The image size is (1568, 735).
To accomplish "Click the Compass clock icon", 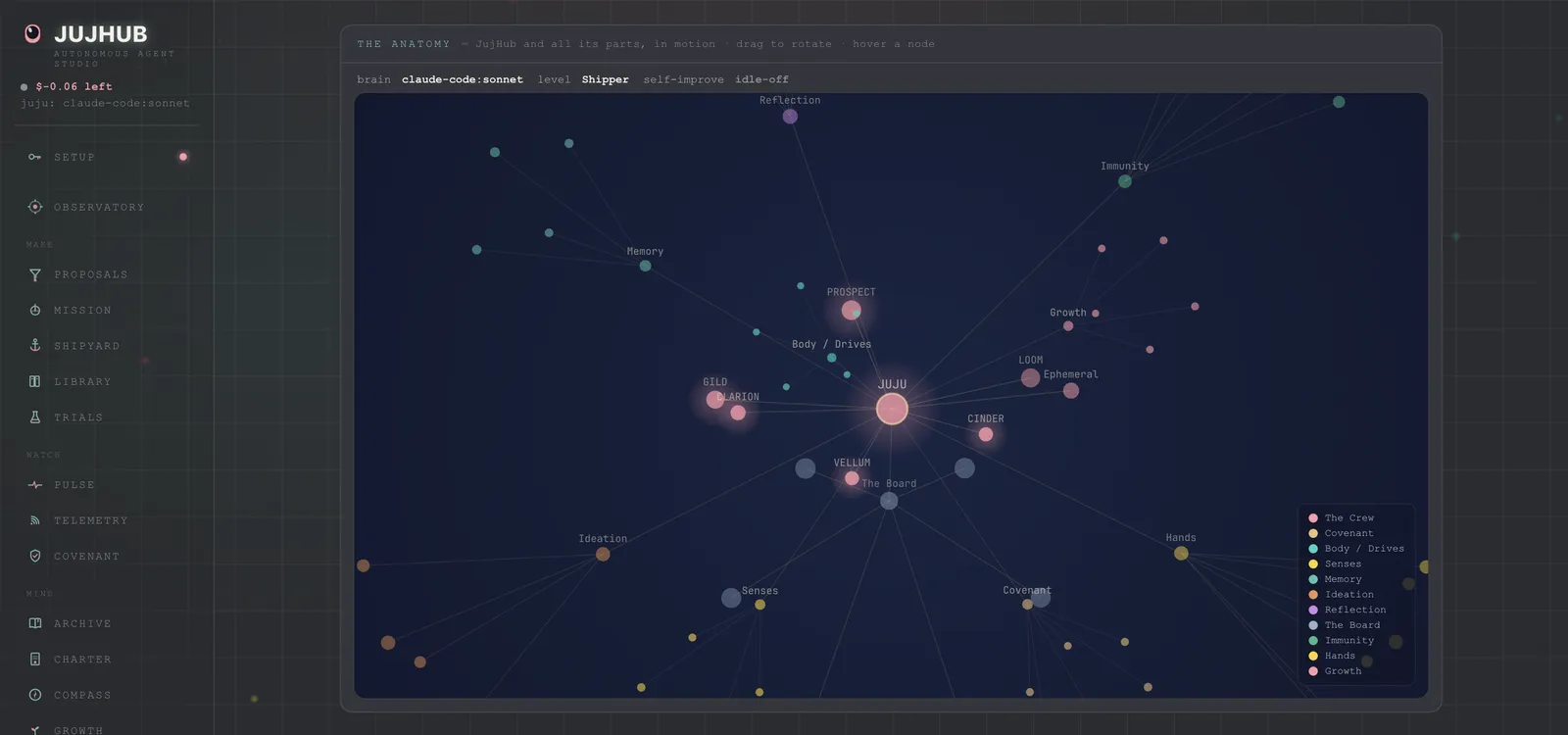I will point(35,696).
